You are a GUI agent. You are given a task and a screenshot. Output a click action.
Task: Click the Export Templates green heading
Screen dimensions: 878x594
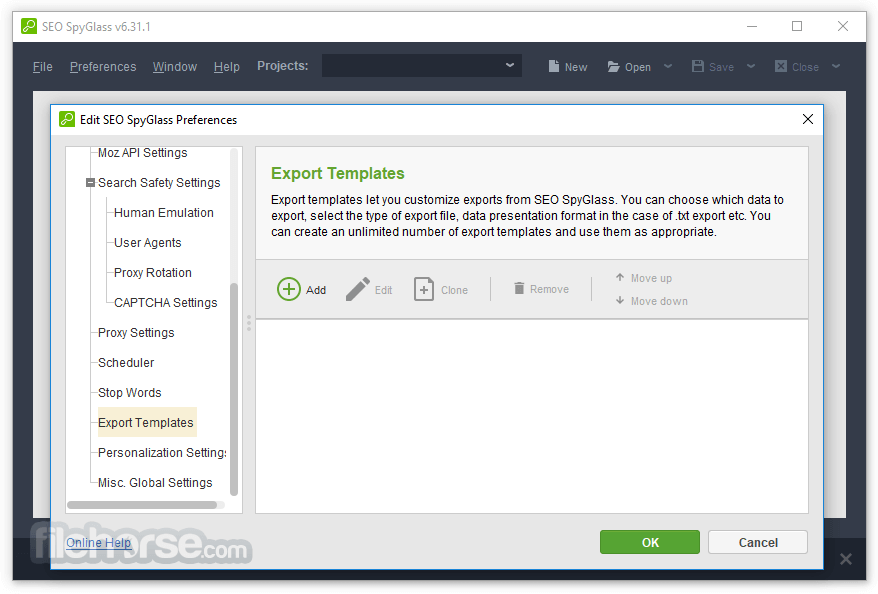[338, 173]
